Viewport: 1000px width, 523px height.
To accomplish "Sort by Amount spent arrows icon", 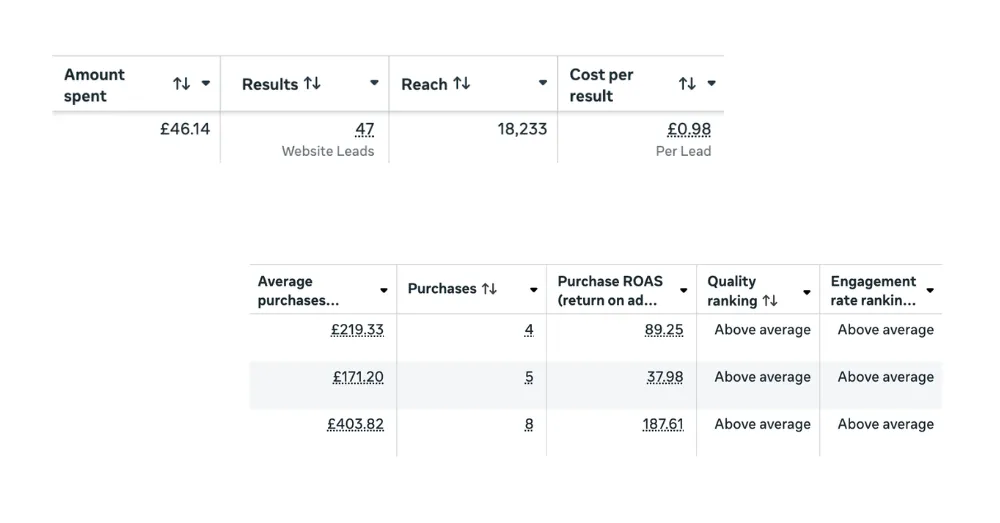I will point(181,84).
